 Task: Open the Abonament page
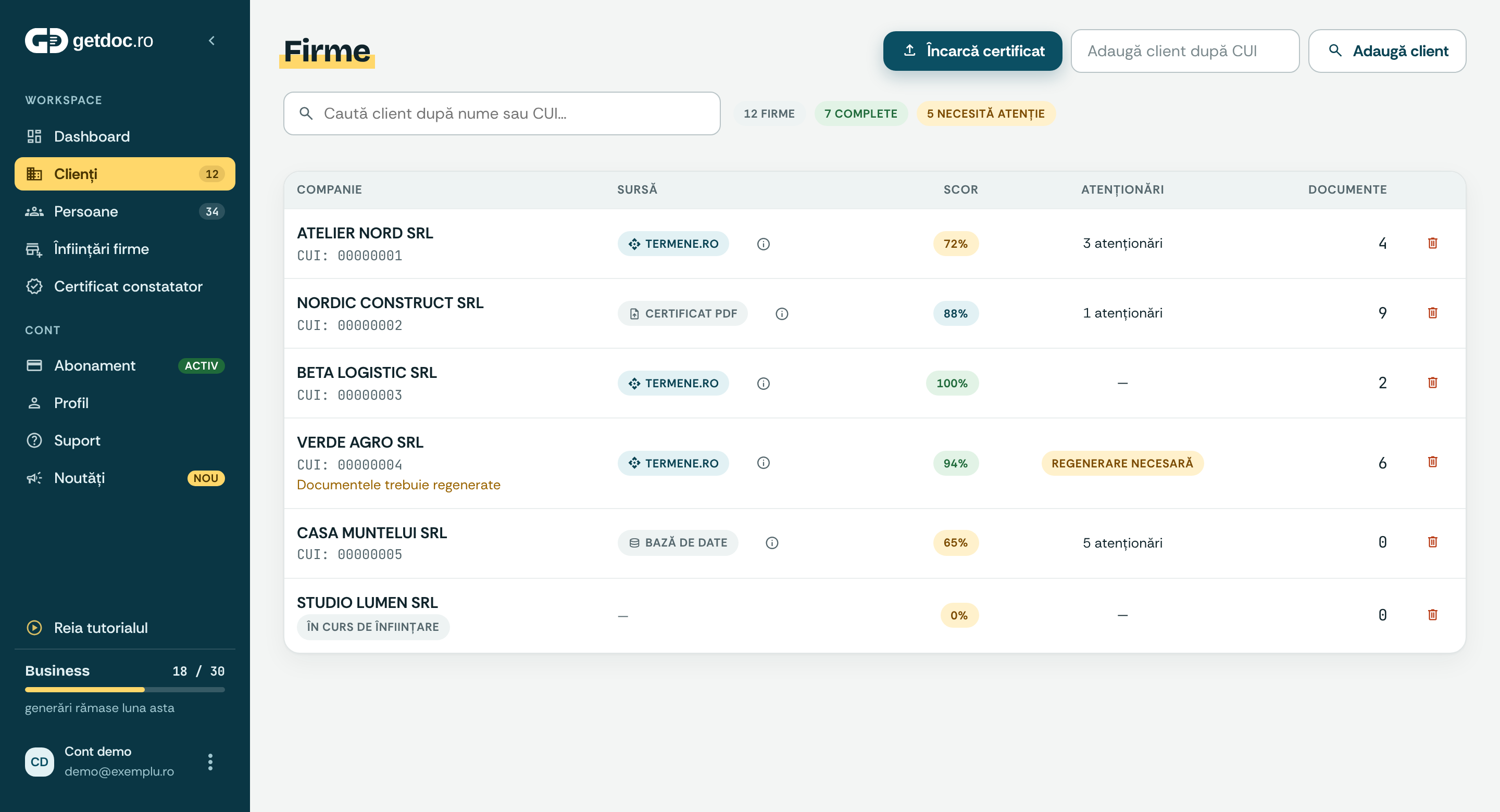click(x=124, y=365)
